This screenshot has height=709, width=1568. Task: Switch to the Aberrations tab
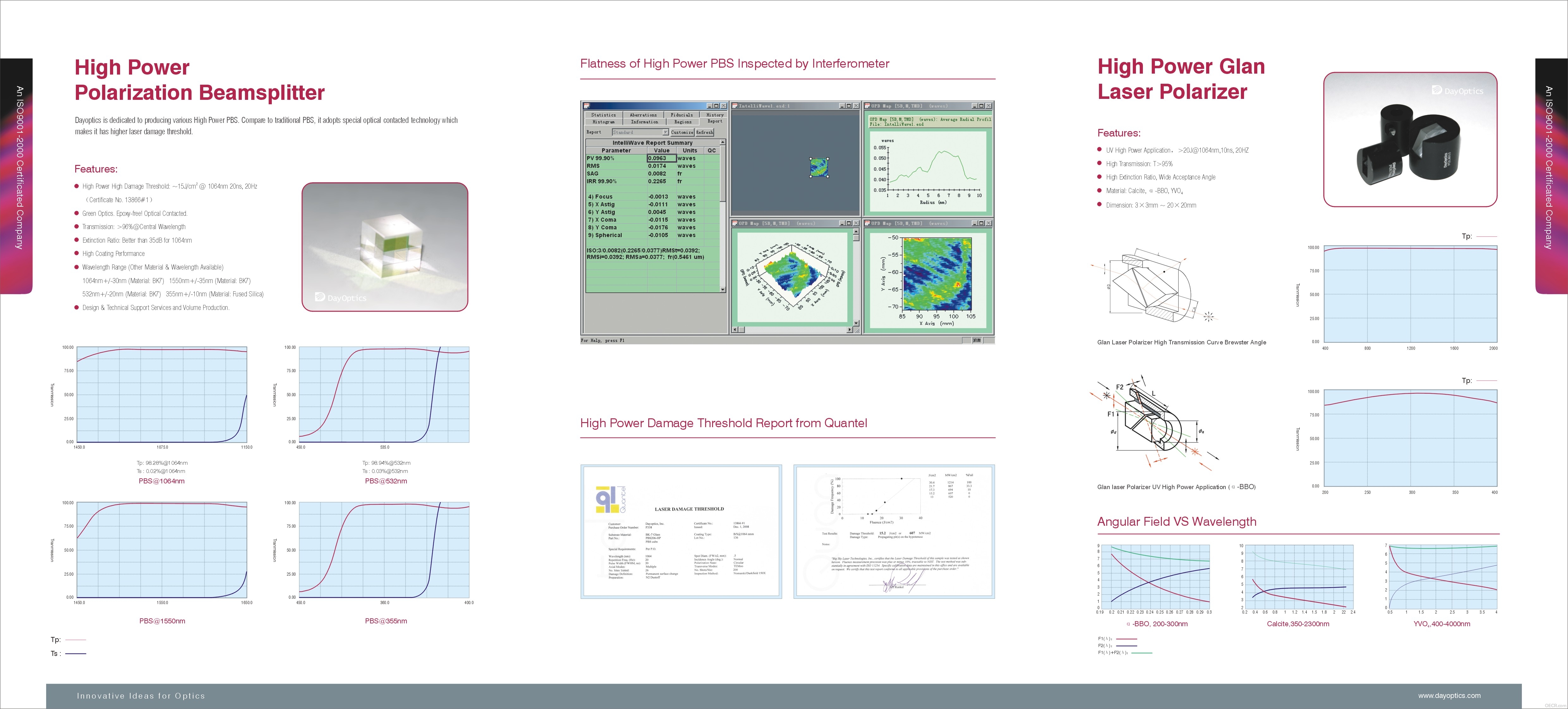point(643,114)
